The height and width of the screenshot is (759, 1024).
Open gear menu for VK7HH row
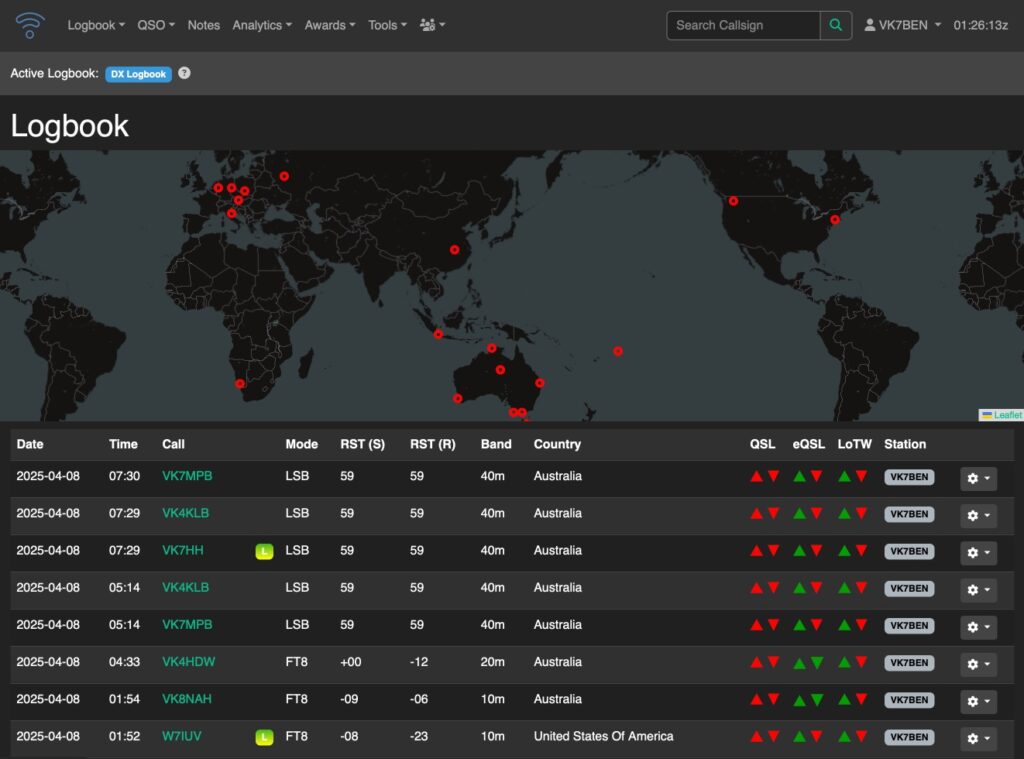(x=978, y=553)
